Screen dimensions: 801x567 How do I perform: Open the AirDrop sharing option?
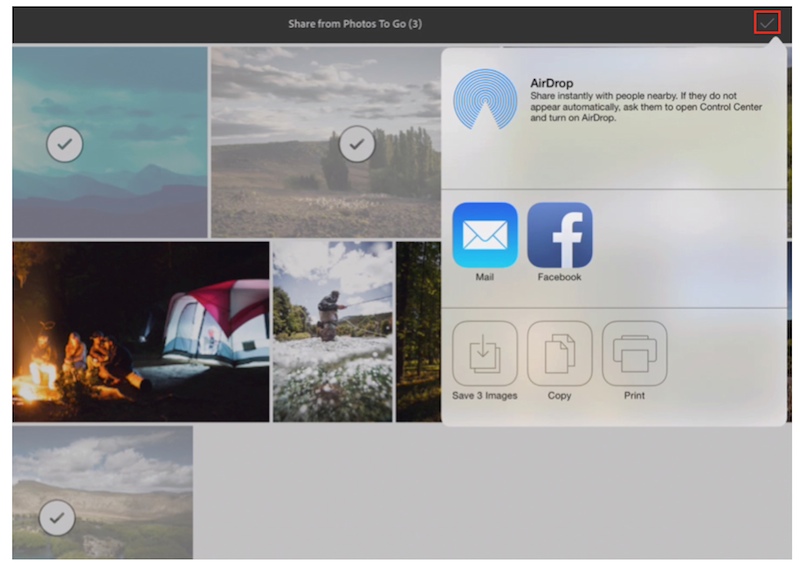pos(485,99)
